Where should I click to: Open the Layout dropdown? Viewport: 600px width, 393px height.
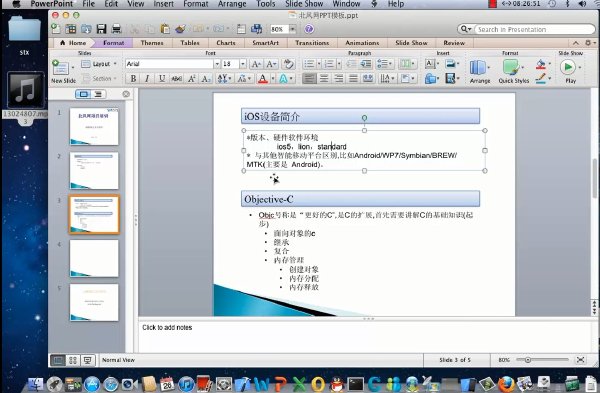pyautogui.click(x=99, y=64)
